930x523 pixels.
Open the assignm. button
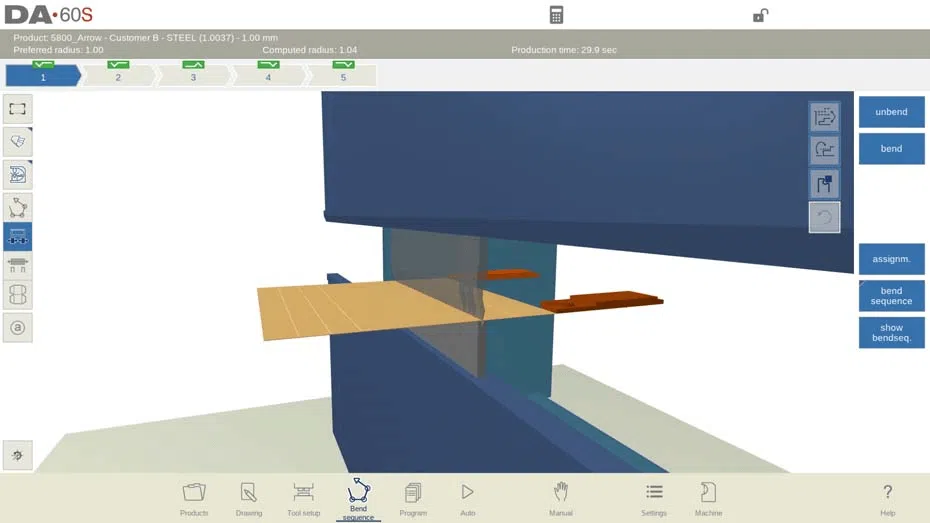point(891,259)
